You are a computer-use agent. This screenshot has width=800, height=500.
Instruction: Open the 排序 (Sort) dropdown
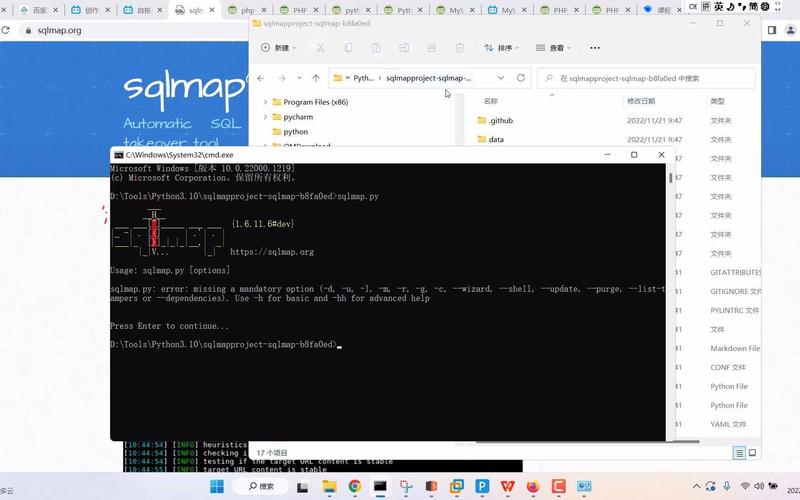click(x=501, y=48)
